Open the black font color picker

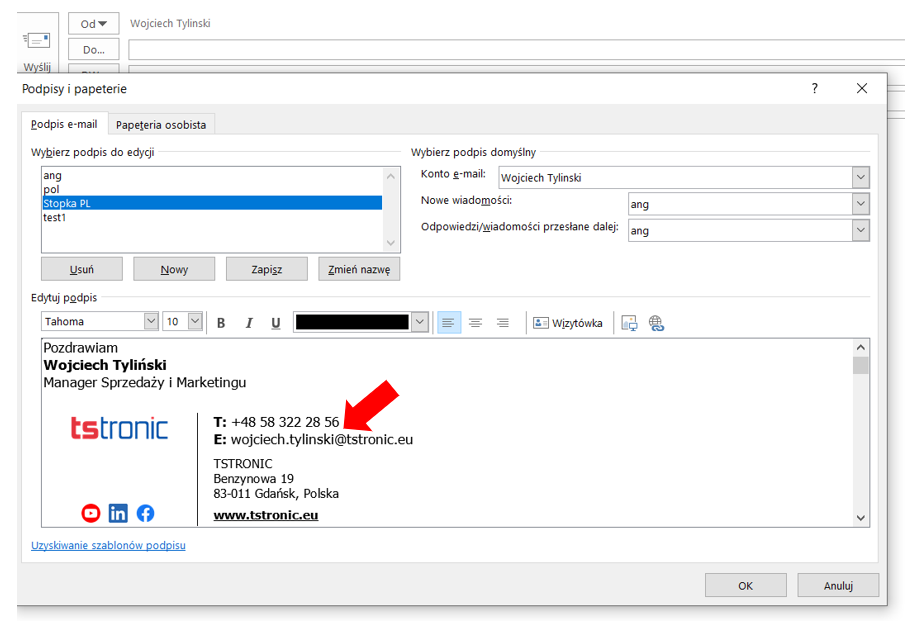[420, 322]
